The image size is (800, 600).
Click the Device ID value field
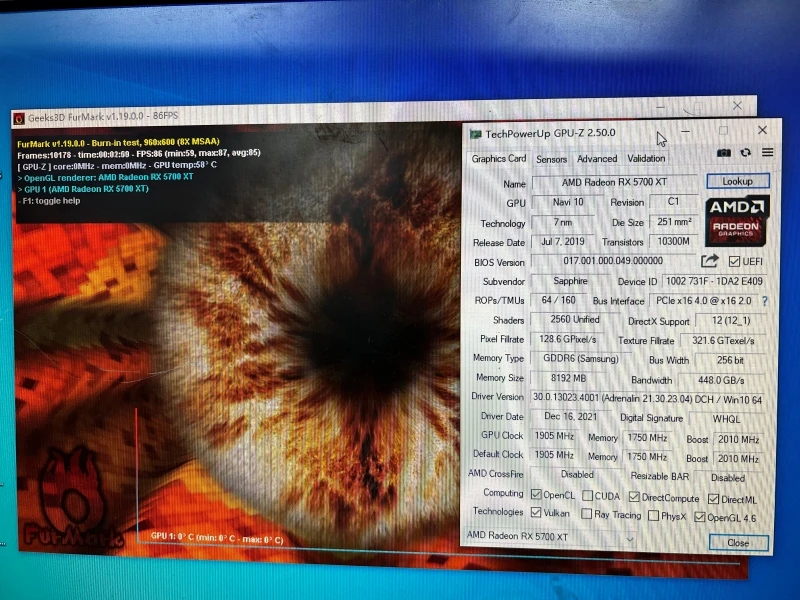point(714,281)
